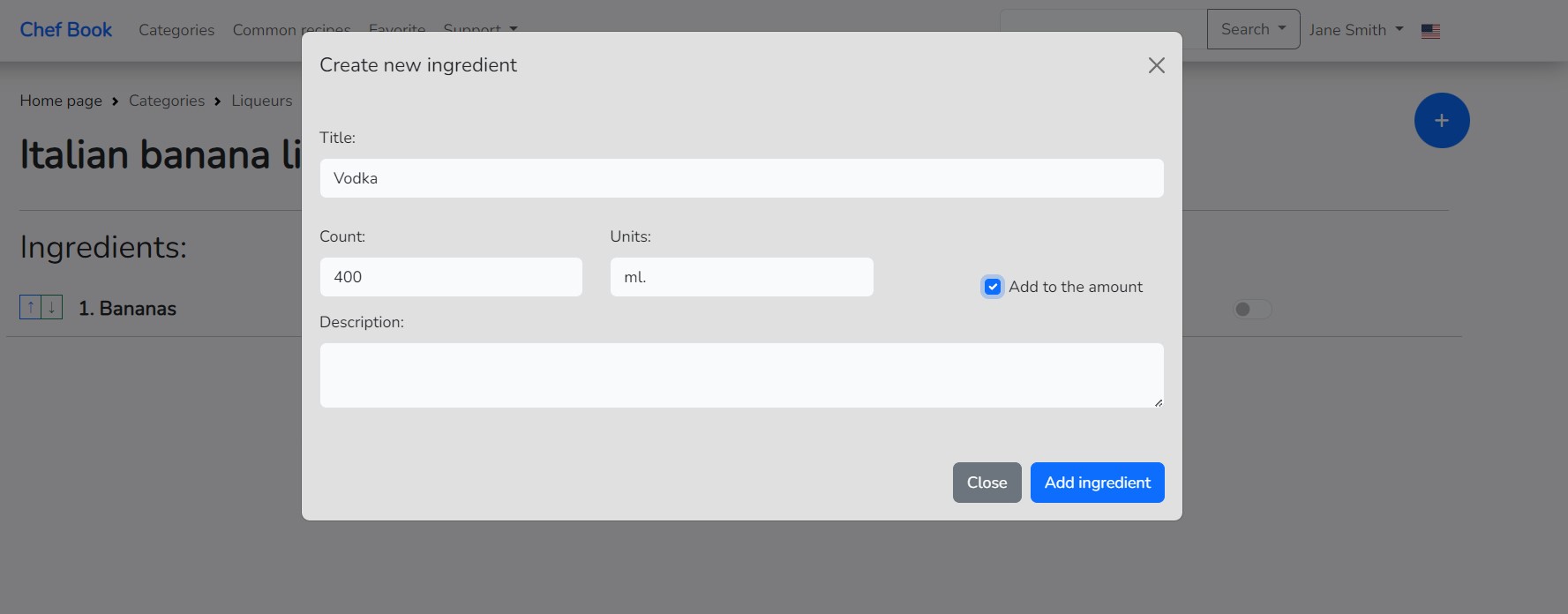Close the dialog with the X icon

pyautogui.click(x=1156, y=65)
